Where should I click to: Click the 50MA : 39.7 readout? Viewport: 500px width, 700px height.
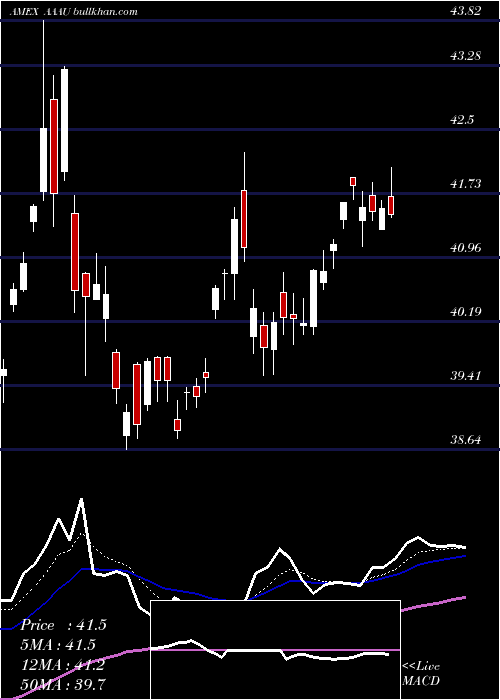63,685
